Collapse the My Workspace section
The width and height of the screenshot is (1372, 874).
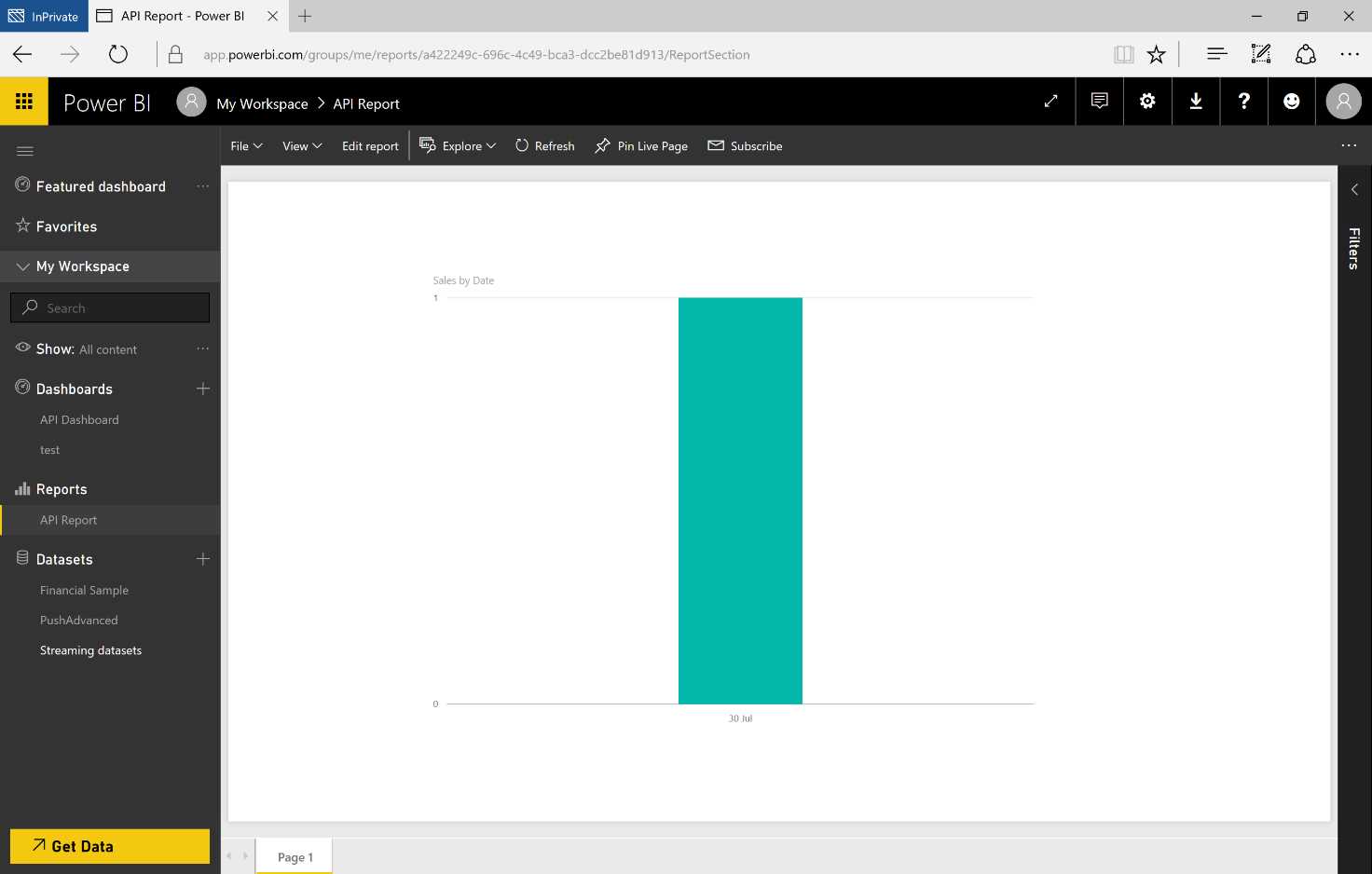22,266
